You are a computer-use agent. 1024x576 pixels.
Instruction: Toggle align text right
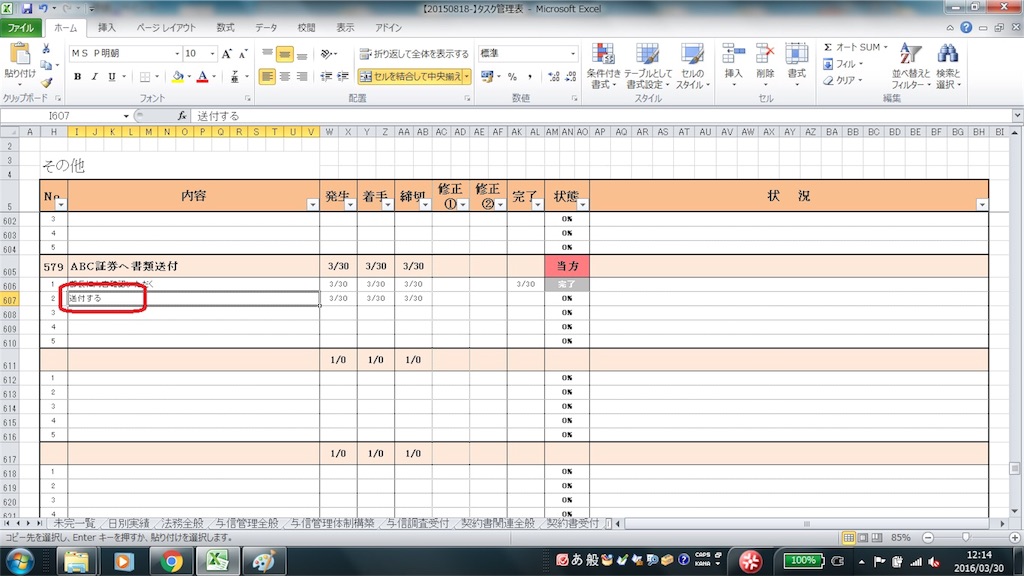tap(302, 76)
